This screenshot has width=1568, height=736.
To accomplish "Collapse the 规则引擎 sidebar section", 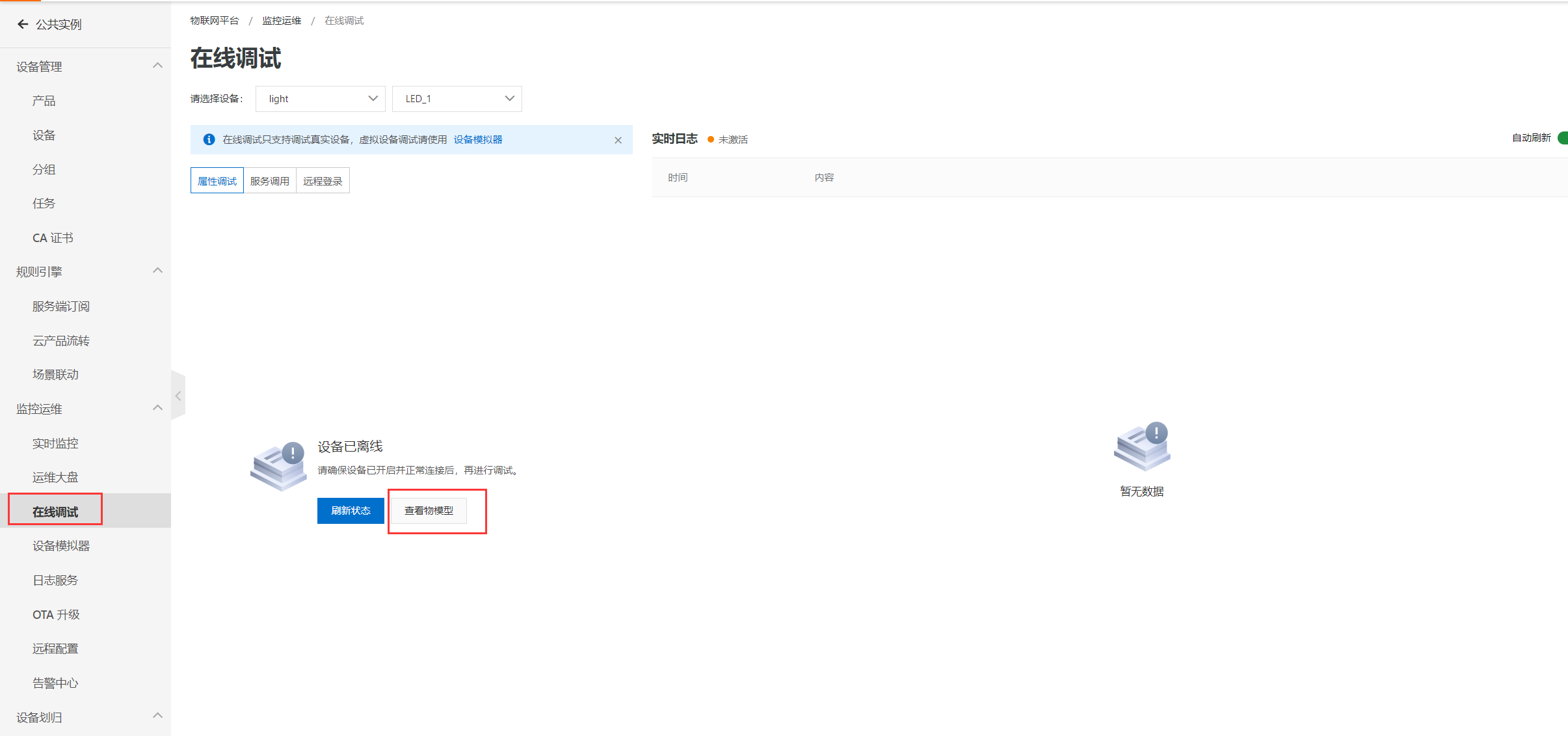I will click(x=157, y=271).
